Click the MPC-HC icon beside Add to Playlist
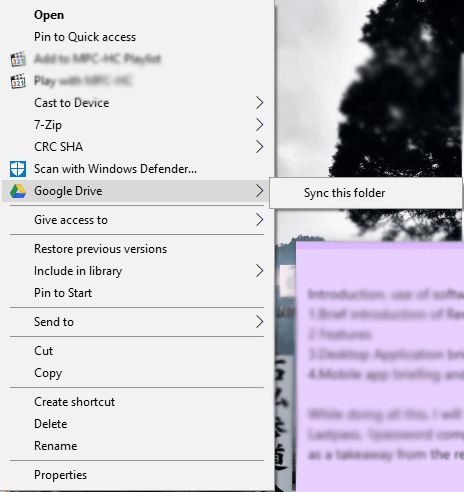The image size is (464, 492). [x=18, y=59]
